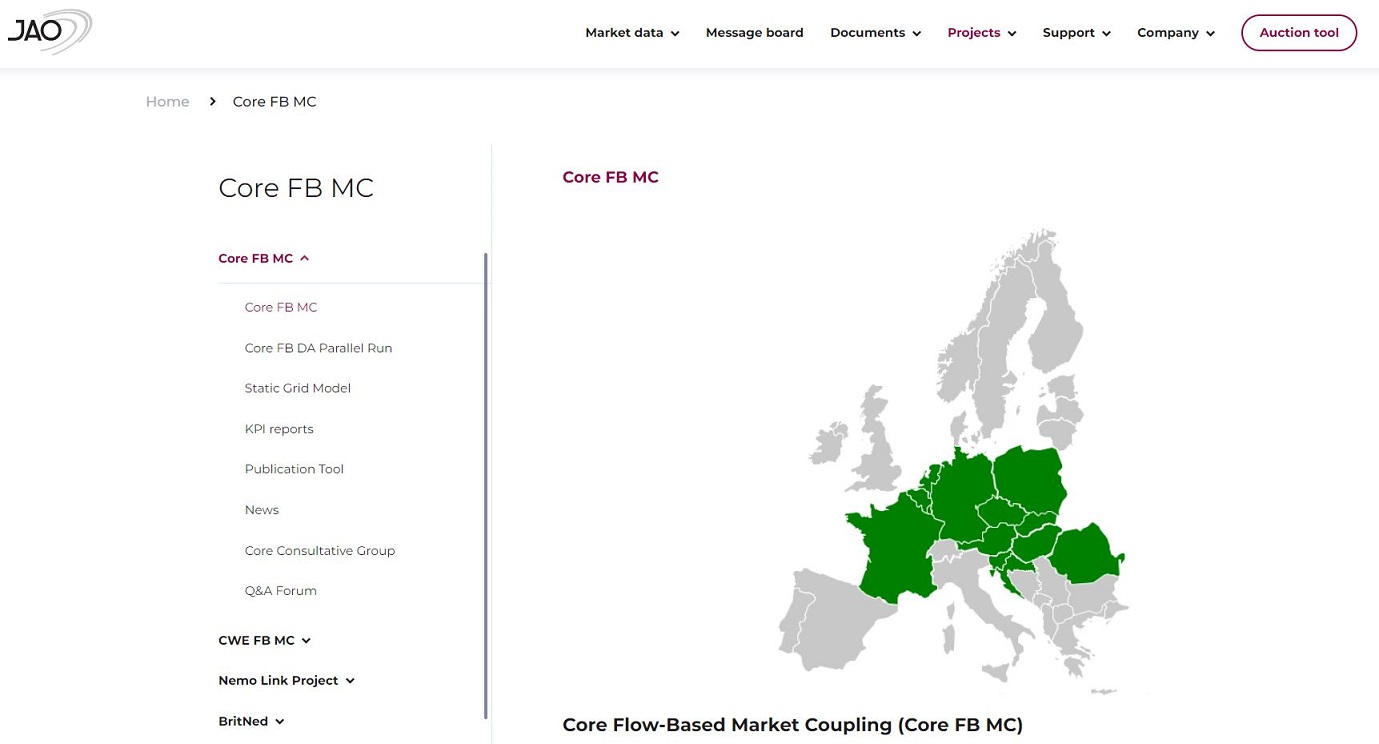Click the Core Flow-Based Market Coupling heading
This screenshot has height=744, width=1379.
coord(793,725)
